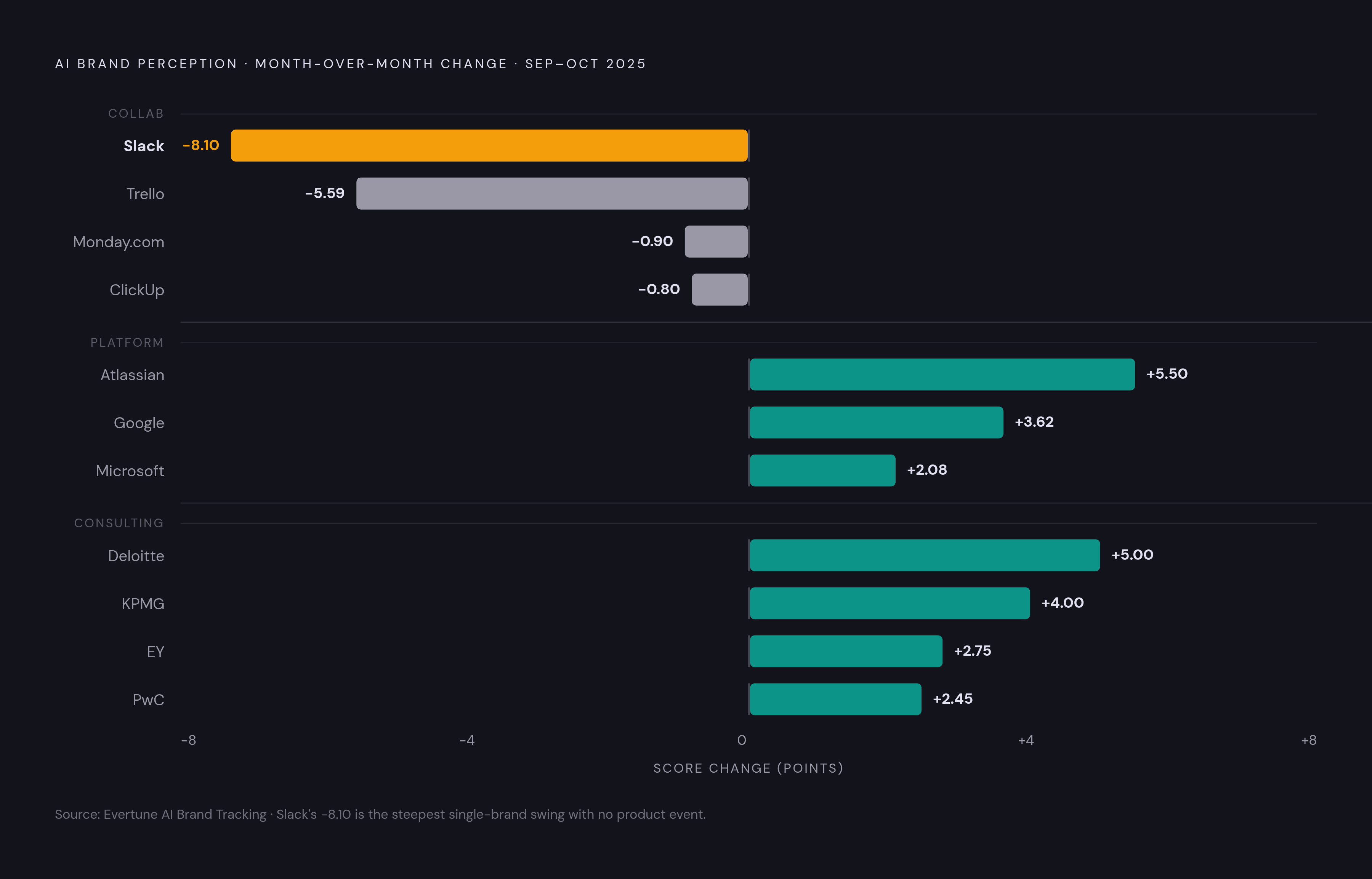Click the Microsoft teal bar
This screenshot has height=879, width=1372.
[x=823, y=470]
